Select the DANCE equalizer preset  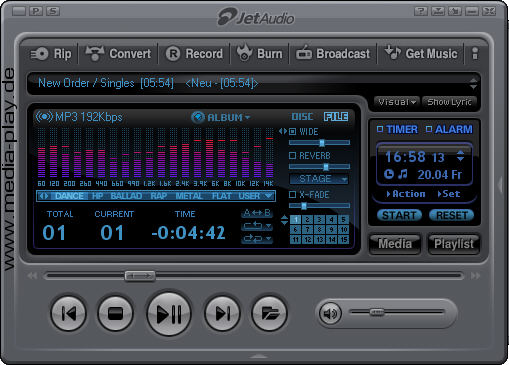tap(69, 196)
